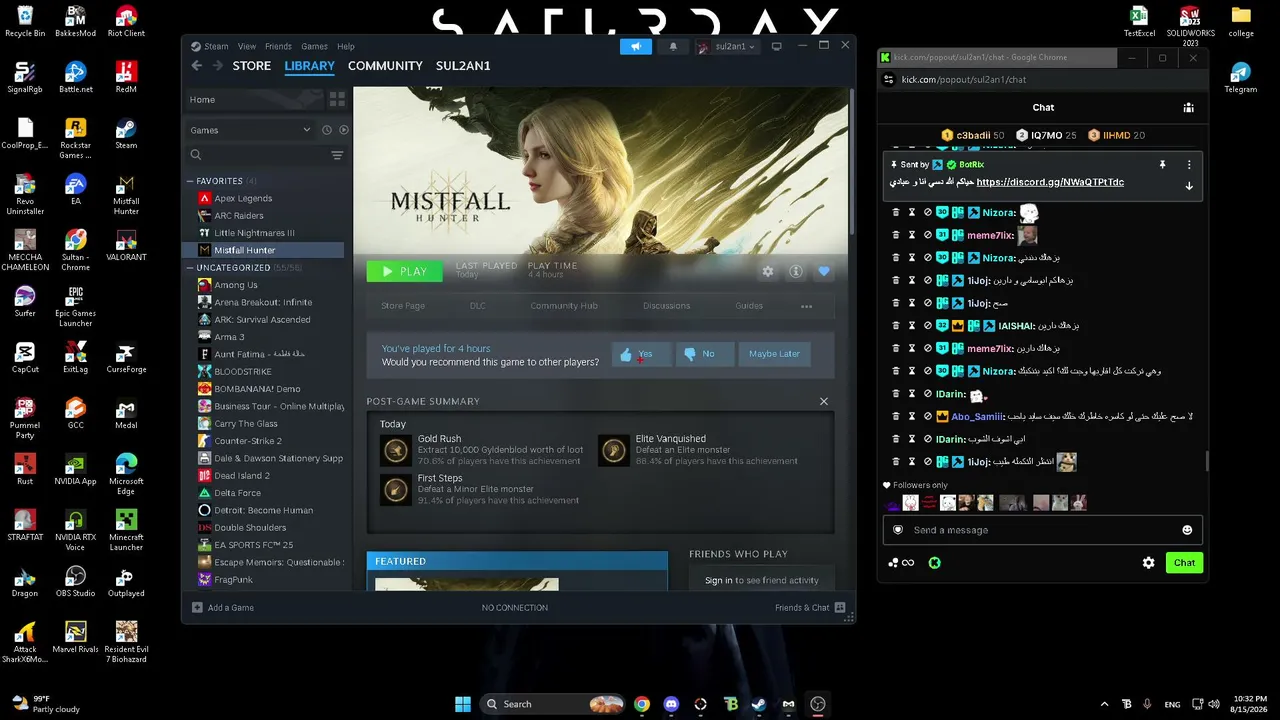Unpin the BotRix pinned message
The width and height of the screenshot is (1280, 720).
click(1163, 164)
